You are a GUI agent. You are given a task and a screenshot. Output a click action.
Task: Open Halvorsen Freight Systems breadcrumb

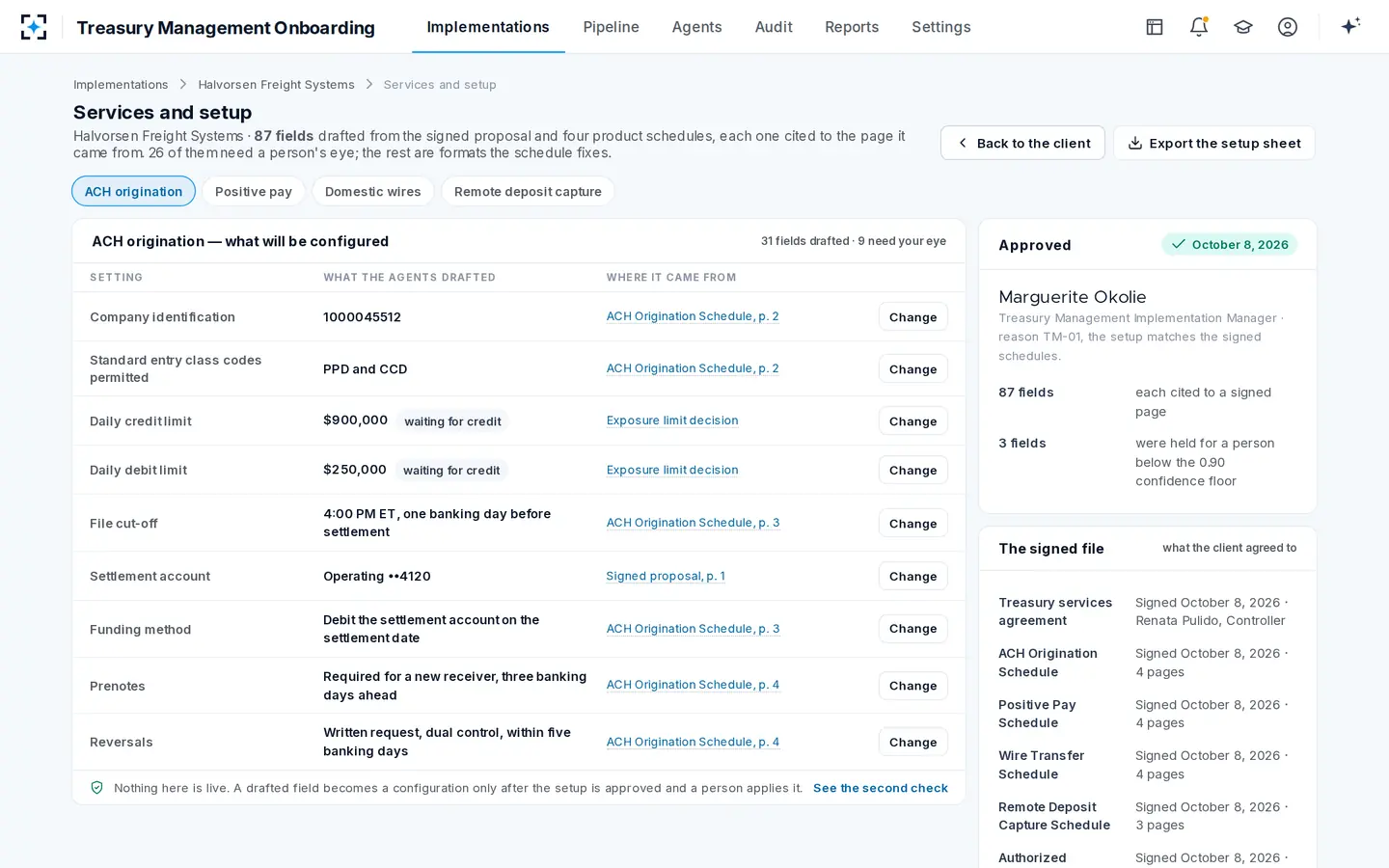(276, 85)
